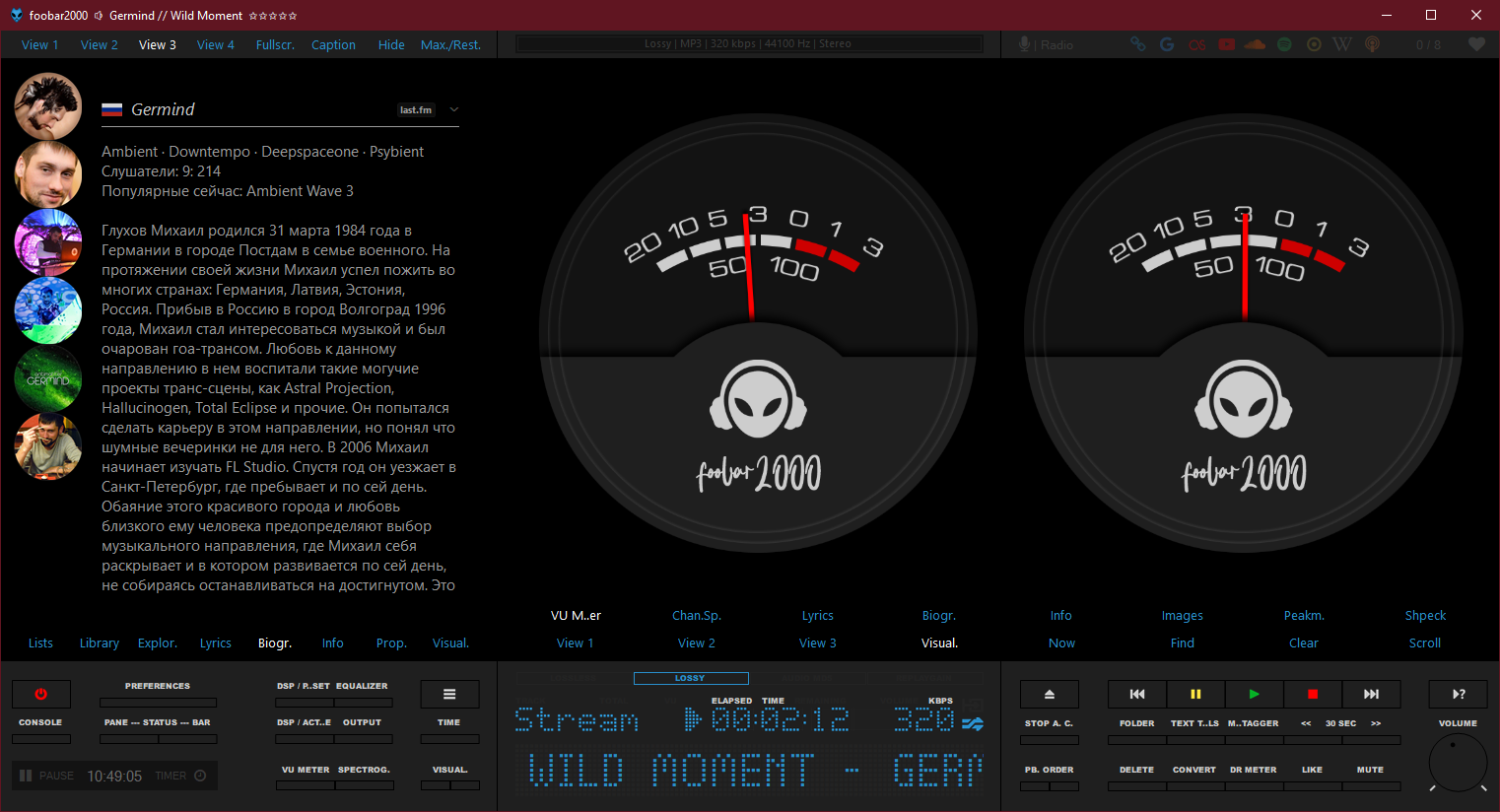Click the YouTube icon in top bar
Image resolution: width=1500 pixels, height=812 pixels.
pyautogui.click(x=1226, y=44)
